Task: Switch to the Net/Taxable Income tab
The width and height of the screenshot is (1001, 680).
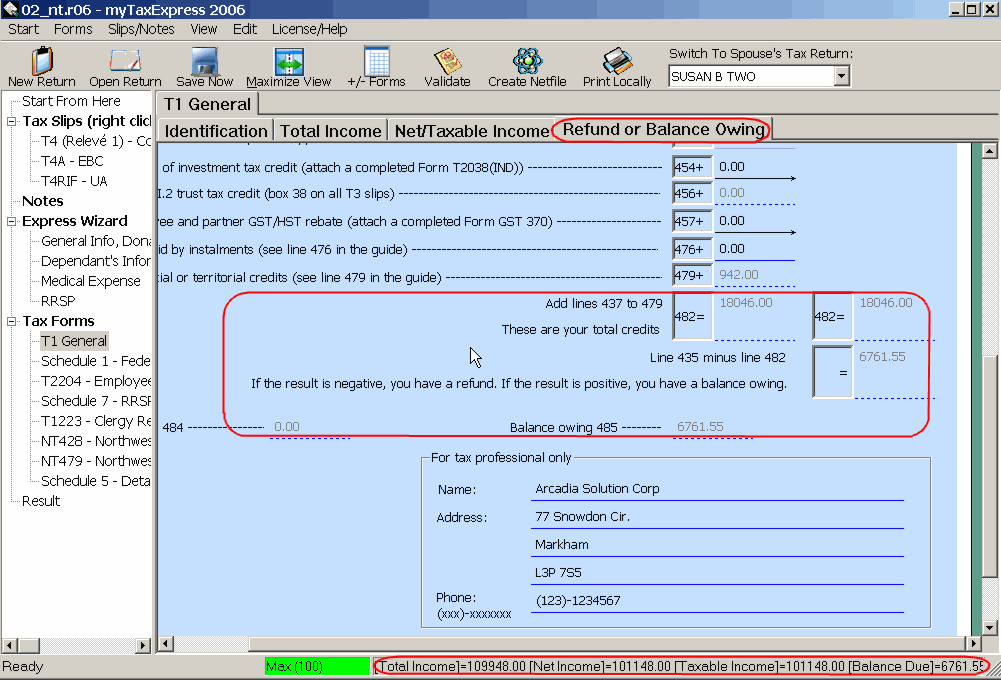Action: [x=471, y=131]
